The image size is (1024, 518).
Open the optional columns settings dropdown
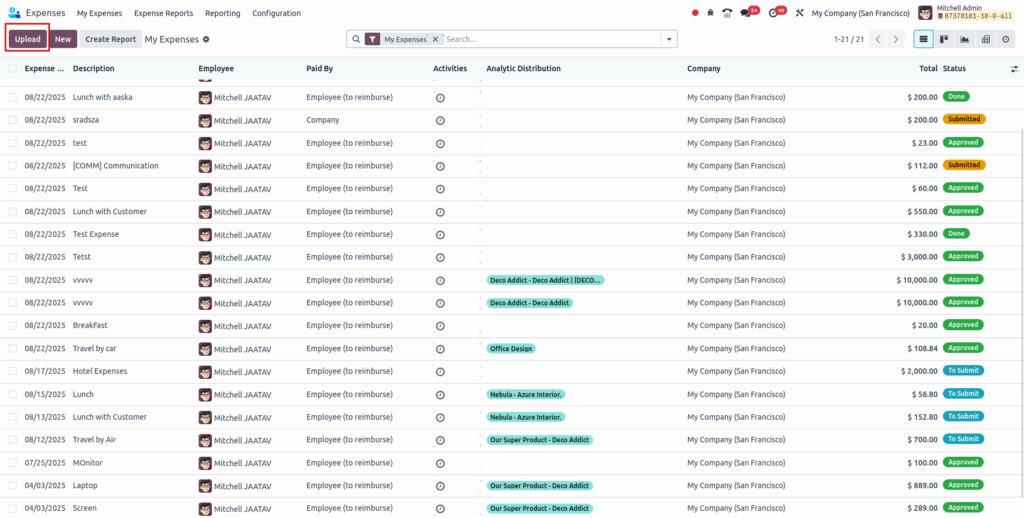(1014, 69)
